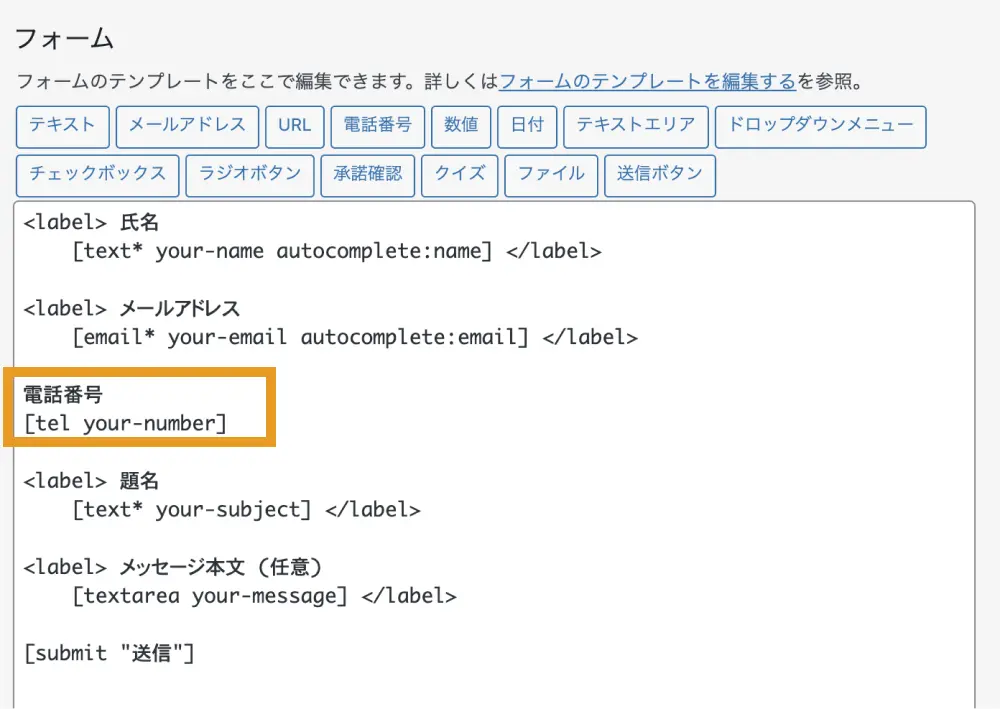
Task: Add a ファイル upload tag
Action: click(x=551, y=174)
